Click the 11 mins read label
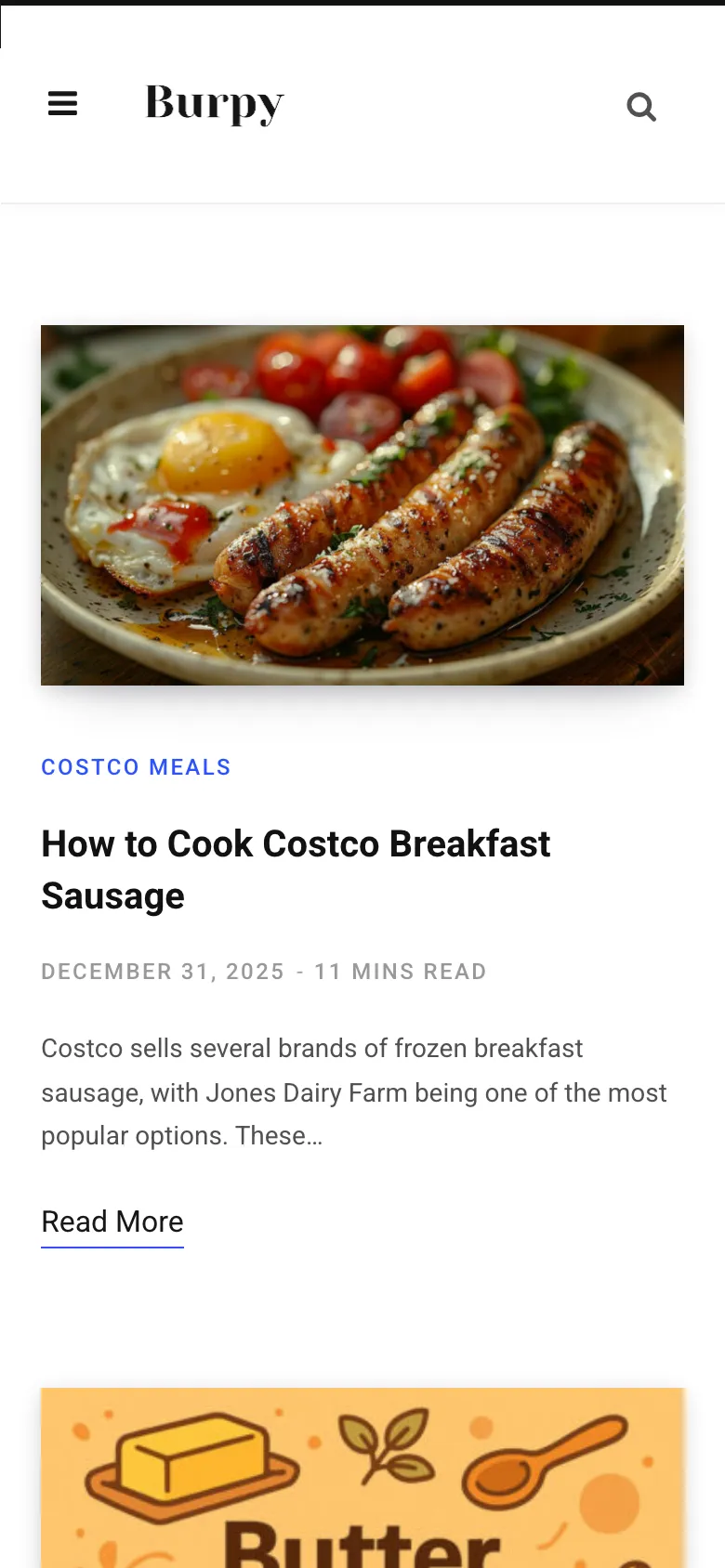The width and height of the screenshot is (725, 1568). pyautogui.click(x=401, y=972)
